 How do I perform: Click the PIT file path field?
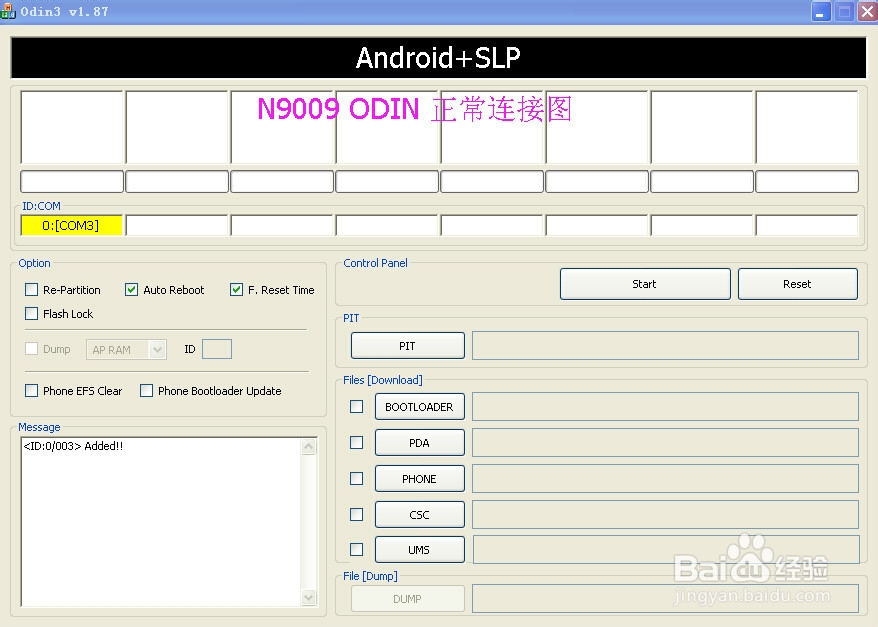click(x=665, y=345)
